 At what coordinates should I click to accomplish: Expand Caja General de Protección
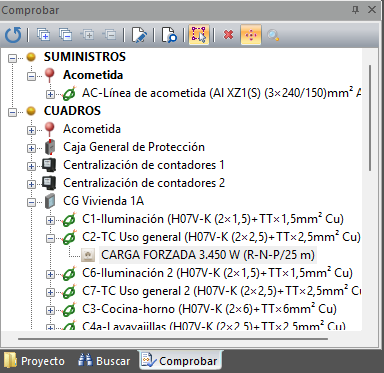(x=31, y=148)
